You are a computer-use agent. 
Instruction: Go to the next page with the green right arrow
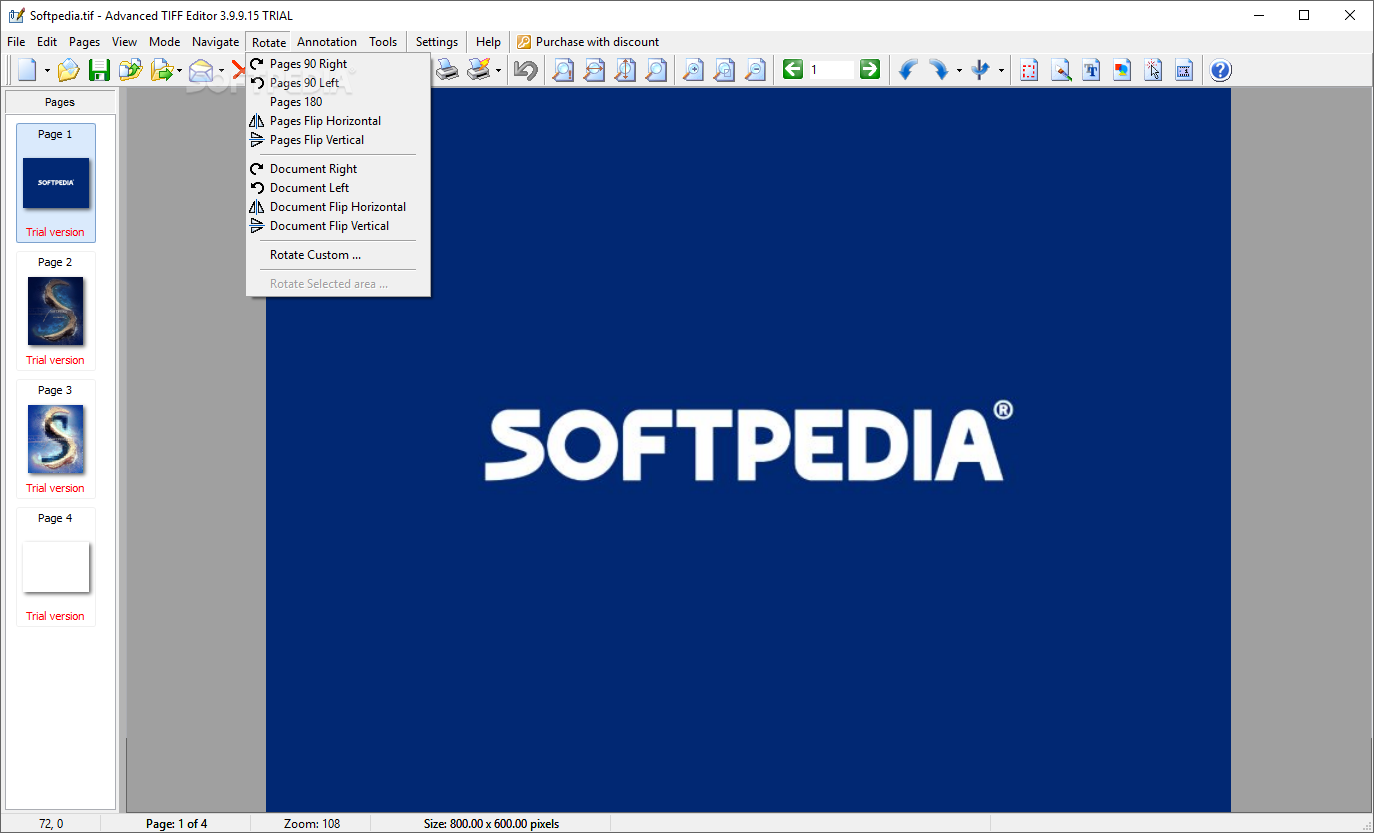pyautogui.click(x=870, y=70)
